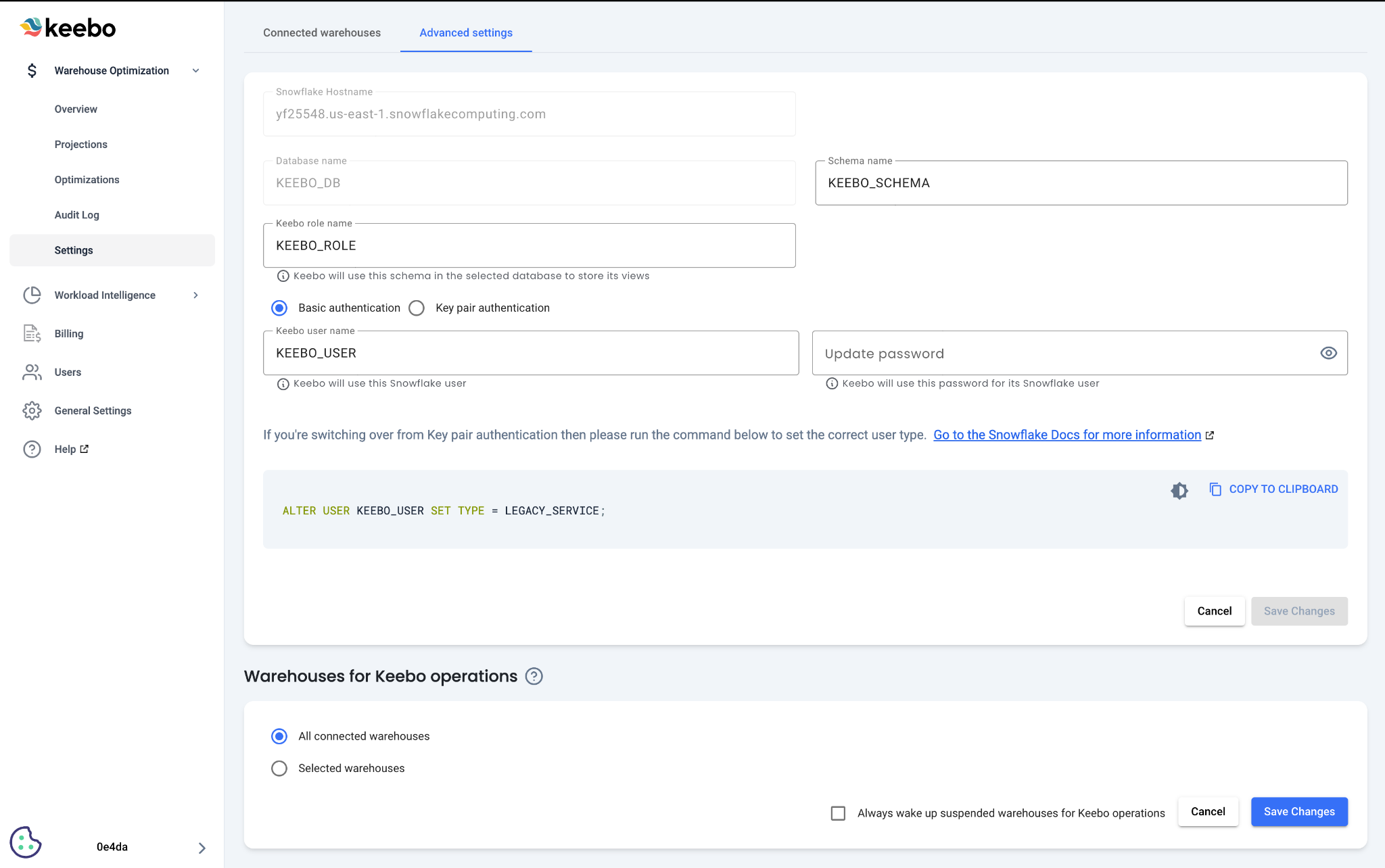This screenshot has width=1385, height=868.
Task: Click help icon beside Warehouses for Keebo operations
Action: (x=534, y=676)
